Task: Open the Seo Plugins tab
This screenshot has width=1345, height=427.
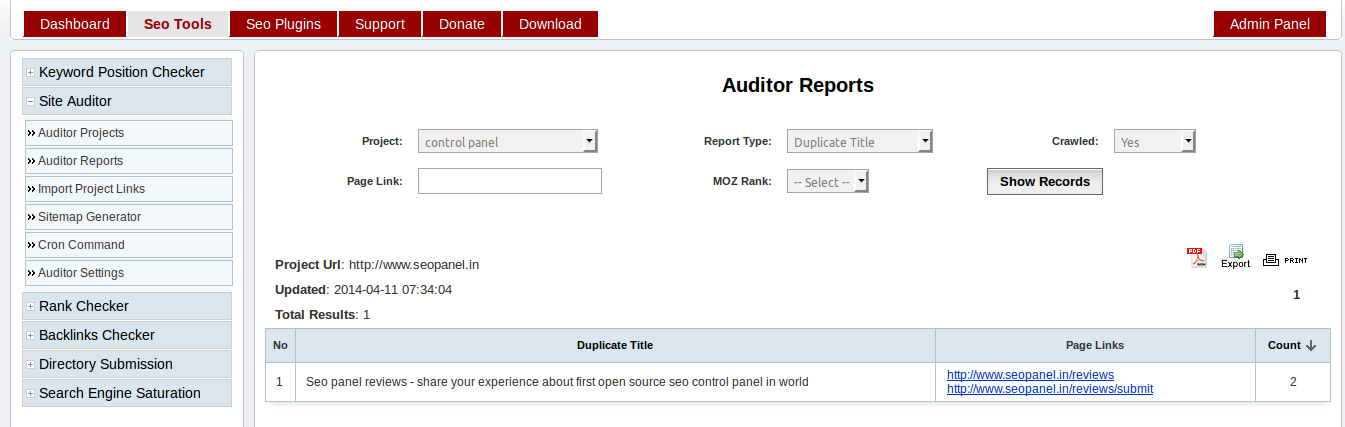Action: point(283,24)
